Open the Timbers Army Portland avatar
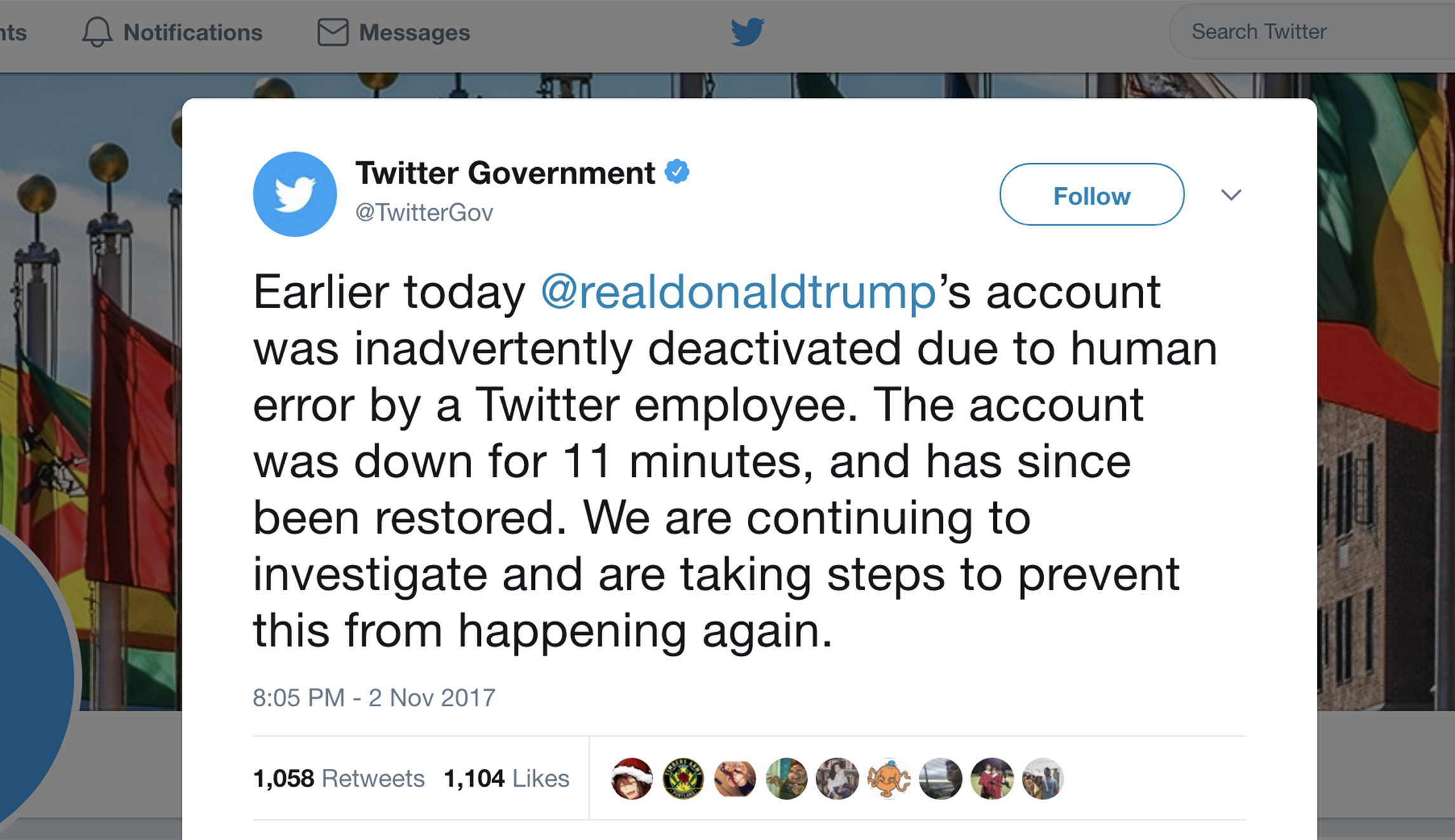 click(683, 778)
